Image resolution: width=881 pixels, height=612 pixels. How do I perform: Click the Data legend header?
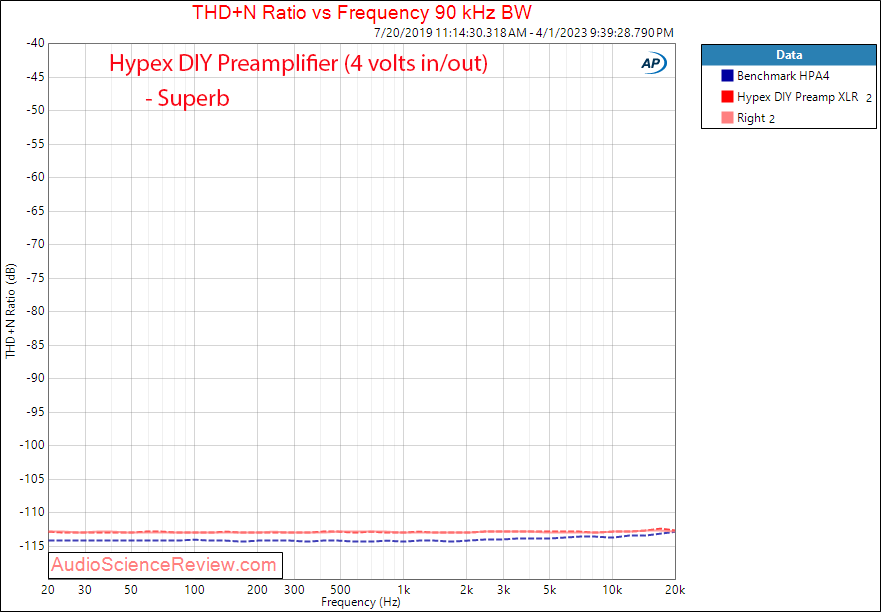click(789, 55)
